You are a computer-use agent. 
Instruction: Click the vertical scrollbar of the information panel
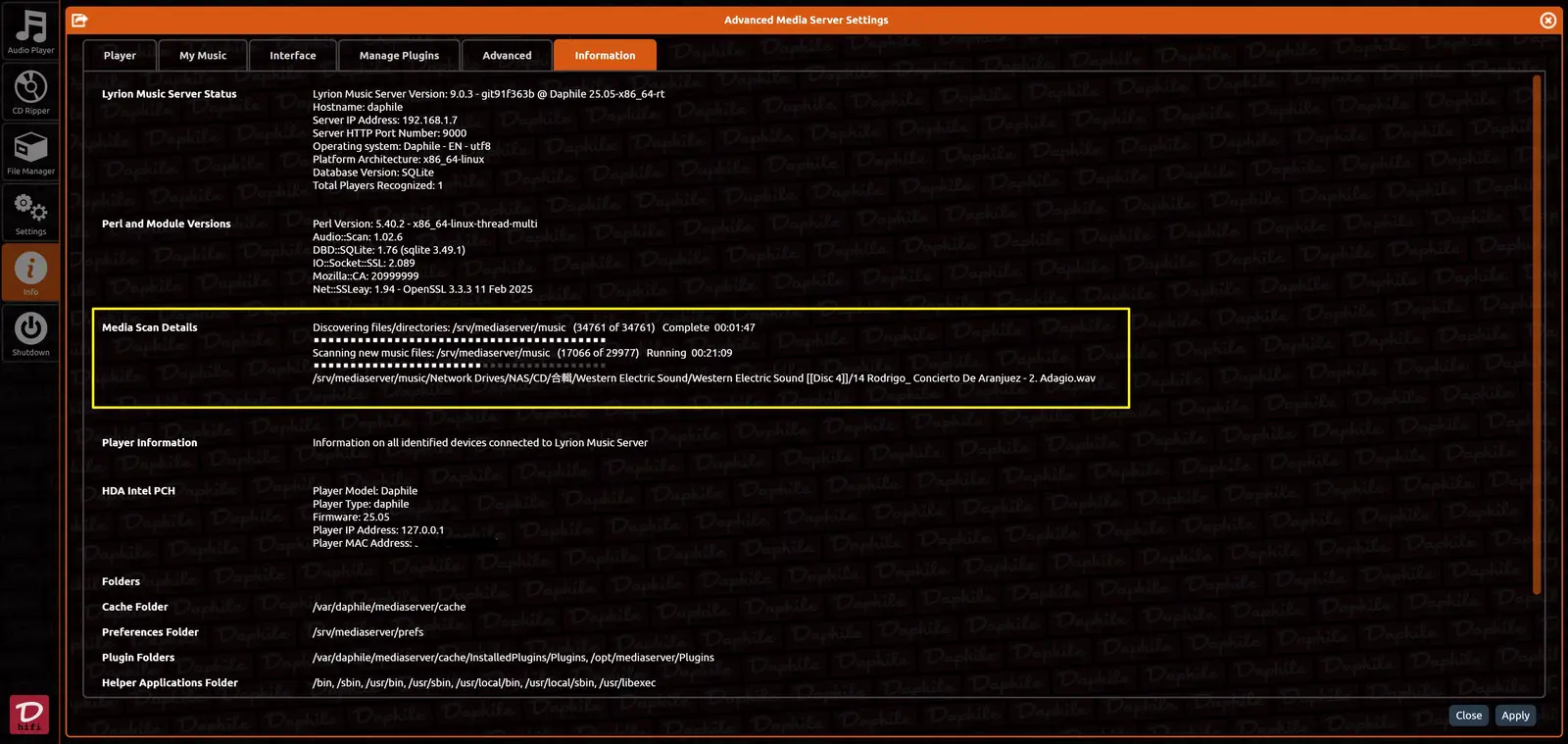point(1537,335)
